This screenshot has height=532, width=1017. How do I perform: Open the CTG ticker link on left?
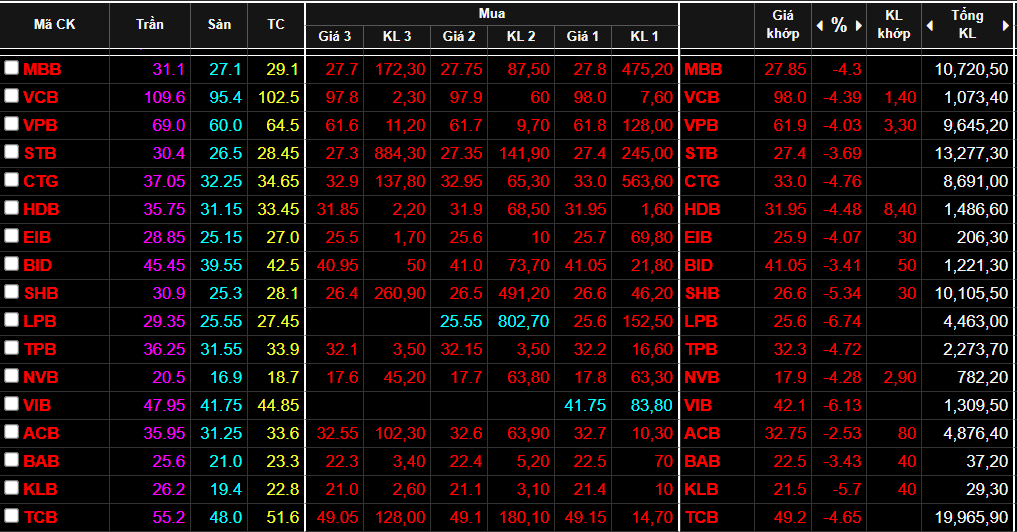click(x=41, y=181)
